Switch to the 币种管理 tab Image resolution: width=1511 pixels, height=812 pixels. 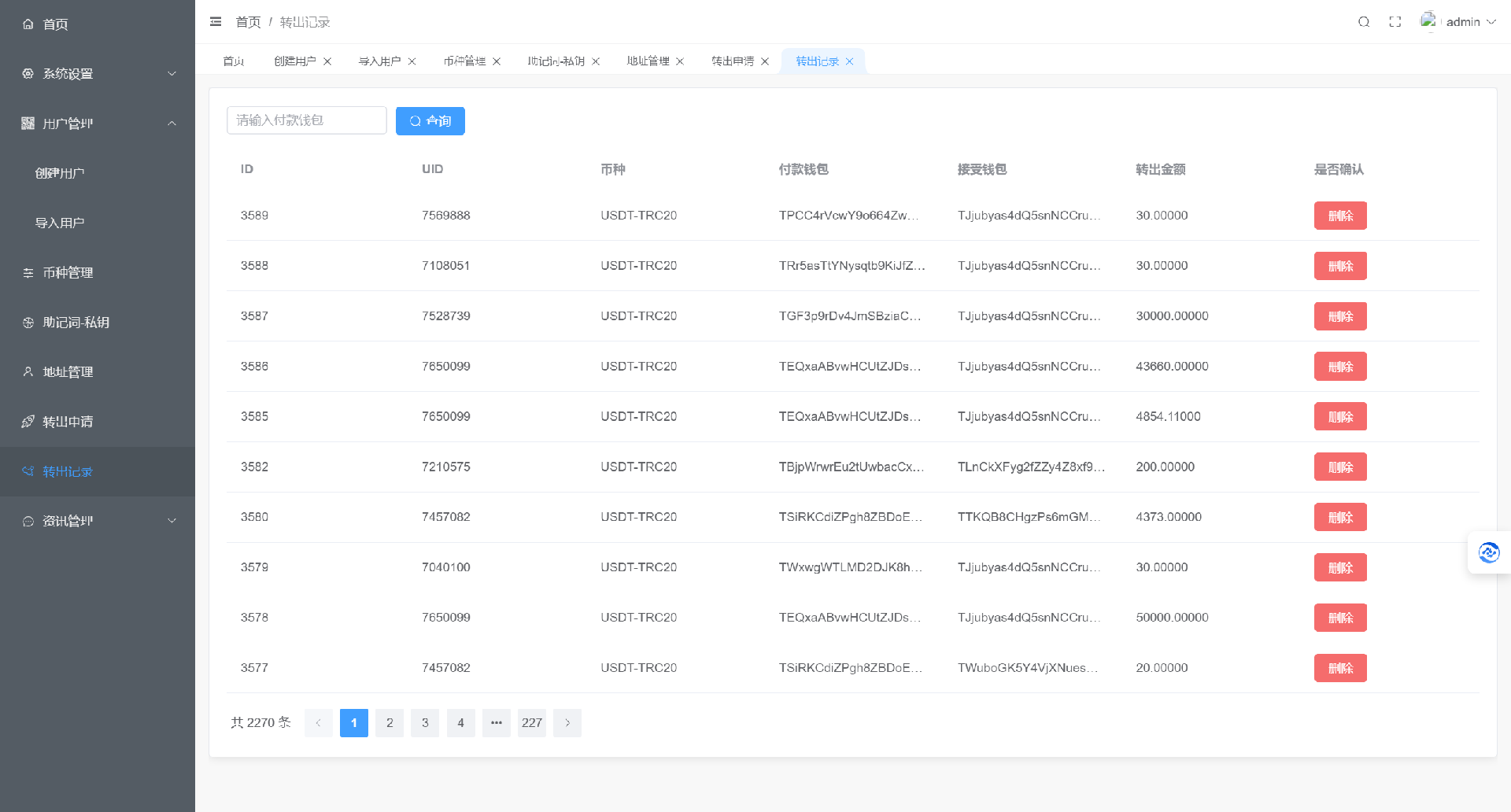pyautogui.click(x=464, y=61)
